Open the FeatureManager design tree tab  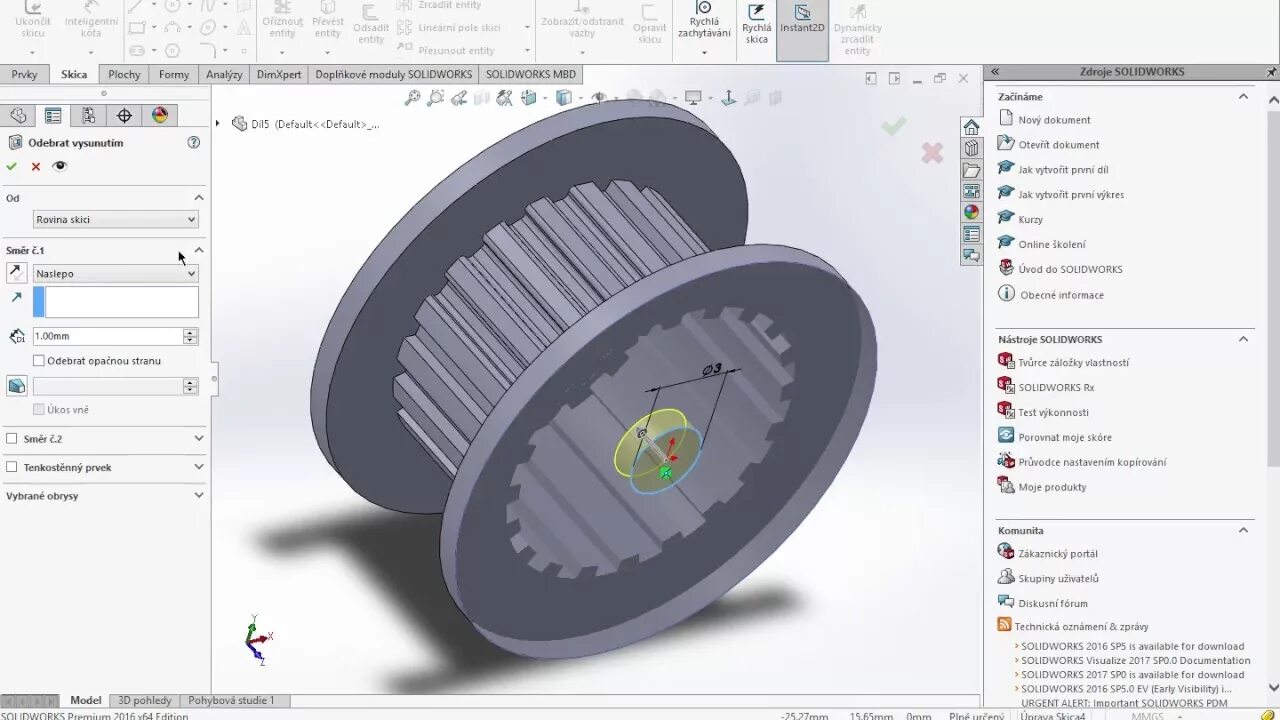18,115
